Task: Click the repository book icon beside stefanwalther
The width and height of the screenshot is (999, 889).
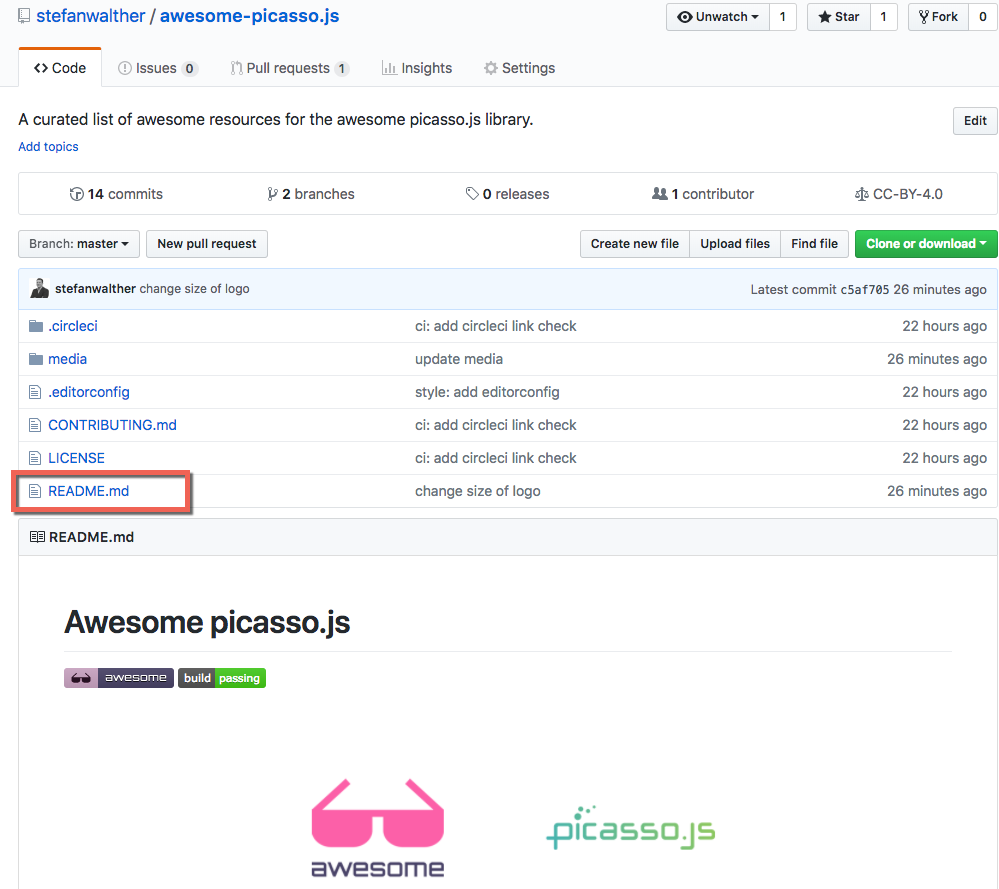Action: point(24,16)
